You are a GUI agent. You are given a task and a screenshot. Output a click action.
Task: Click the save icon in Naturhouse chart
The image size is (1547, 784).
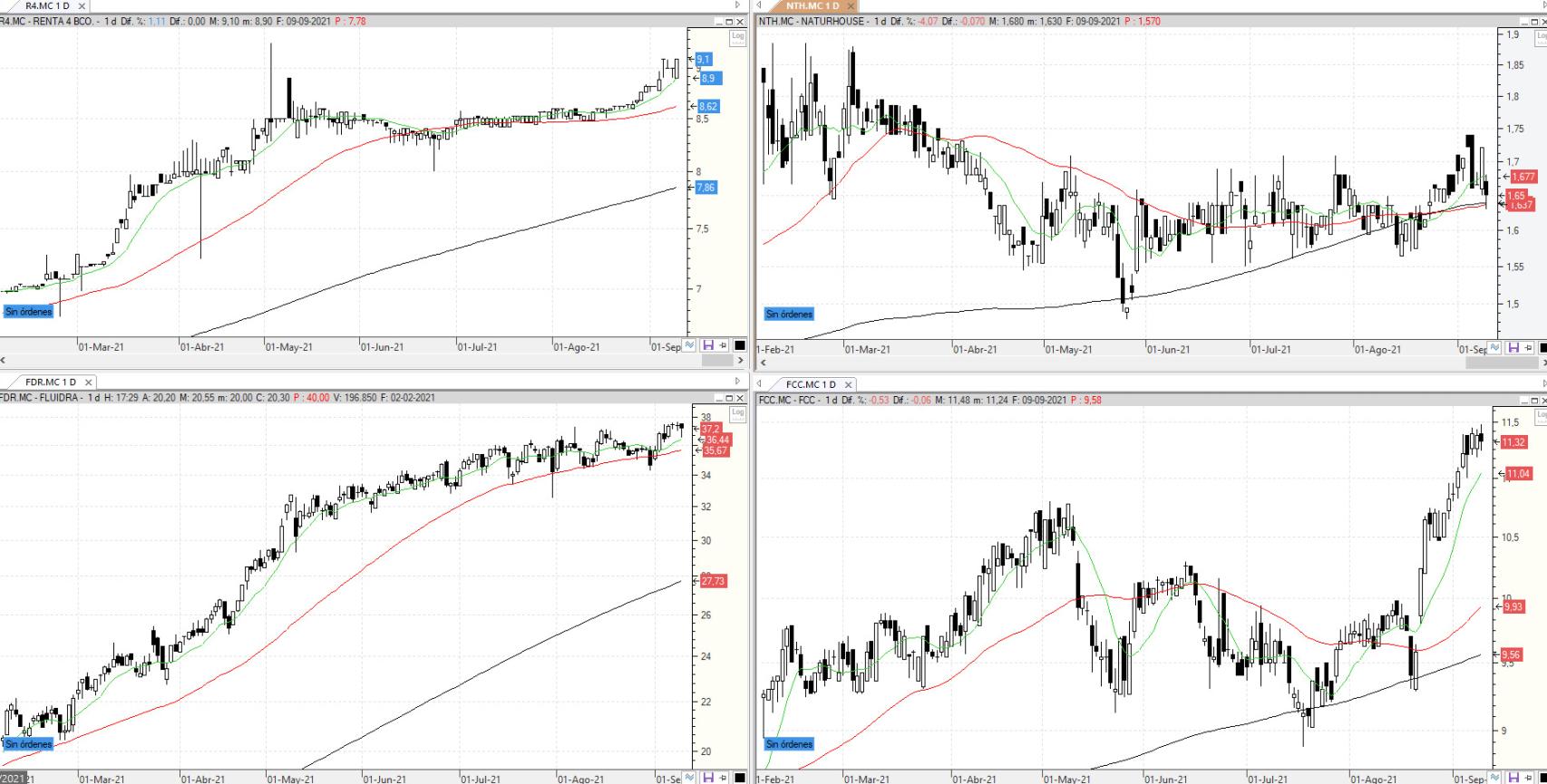tap(1513, 348)
